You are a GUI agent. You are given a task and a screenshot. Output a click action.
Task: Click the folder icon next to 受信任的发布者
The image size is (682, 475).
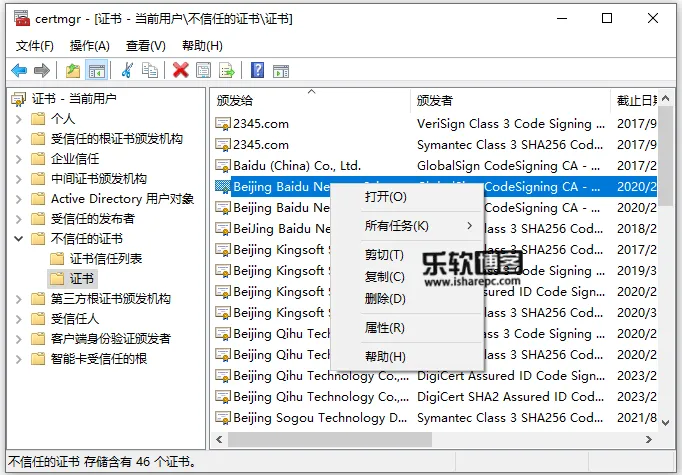point(38,219)
